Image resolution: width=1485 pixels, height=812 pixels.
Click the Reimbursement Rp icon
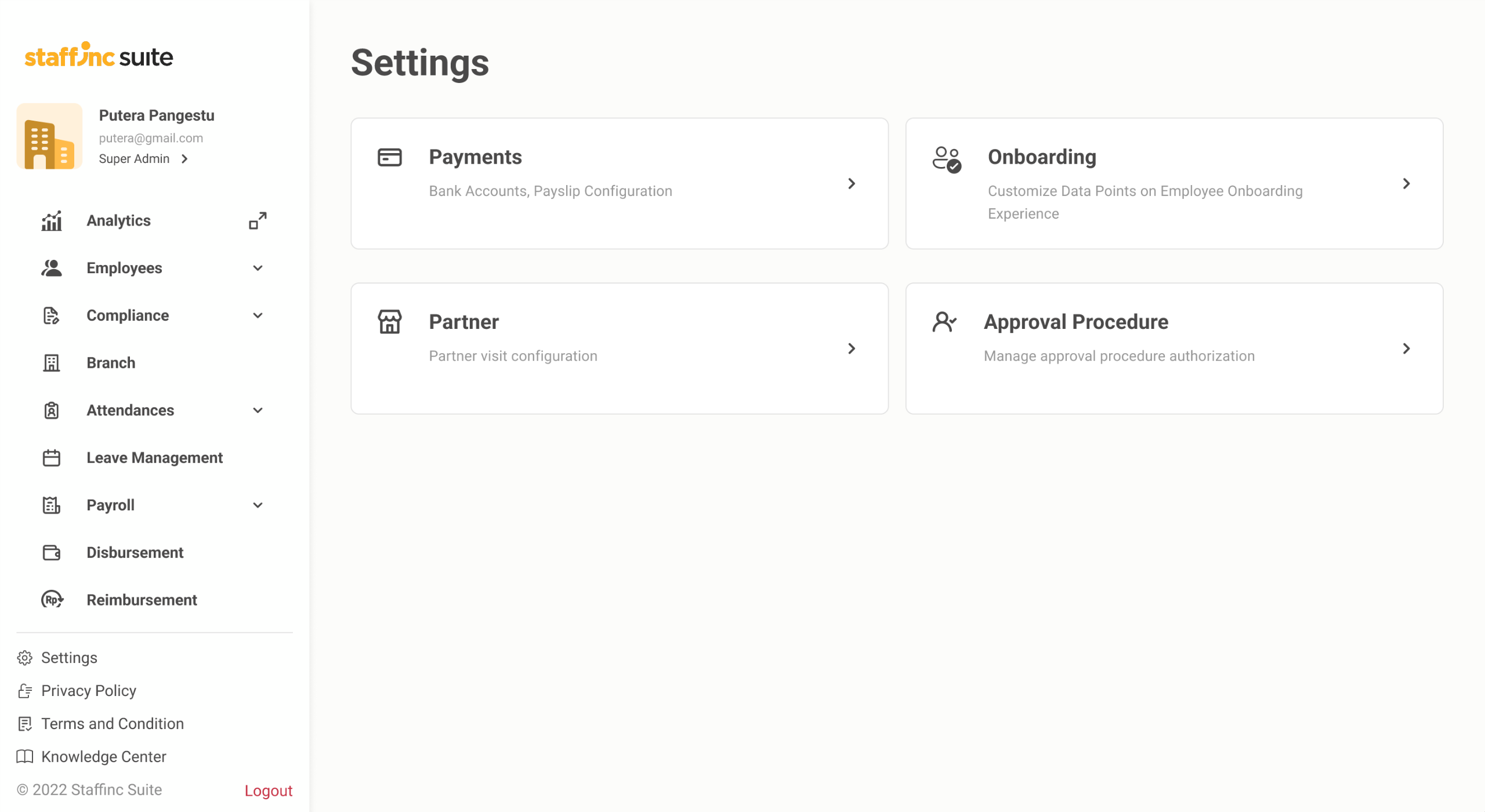coord(52,600)
